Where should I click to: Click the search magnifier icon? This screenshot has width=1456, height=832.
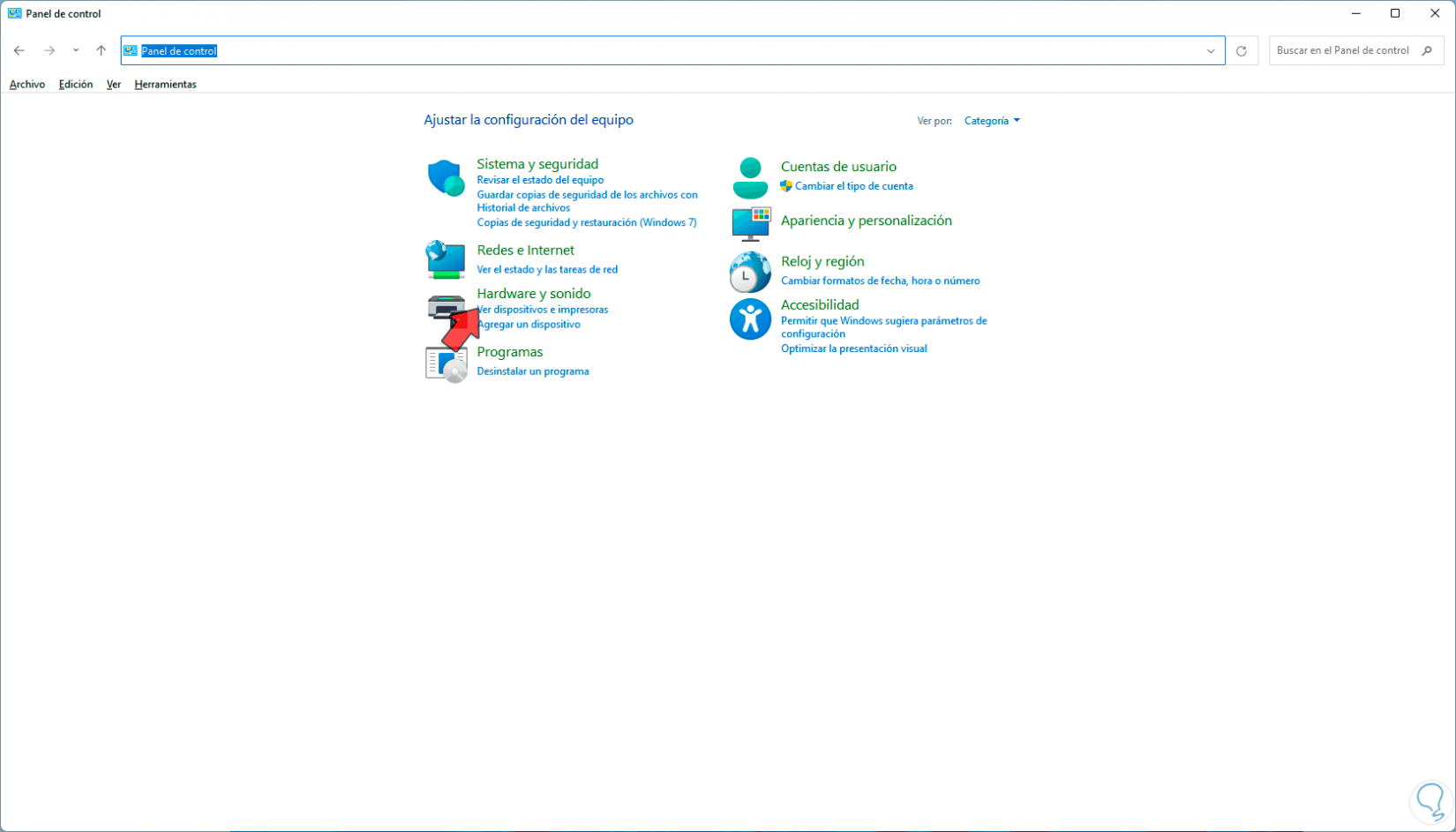click(1427, 50)
